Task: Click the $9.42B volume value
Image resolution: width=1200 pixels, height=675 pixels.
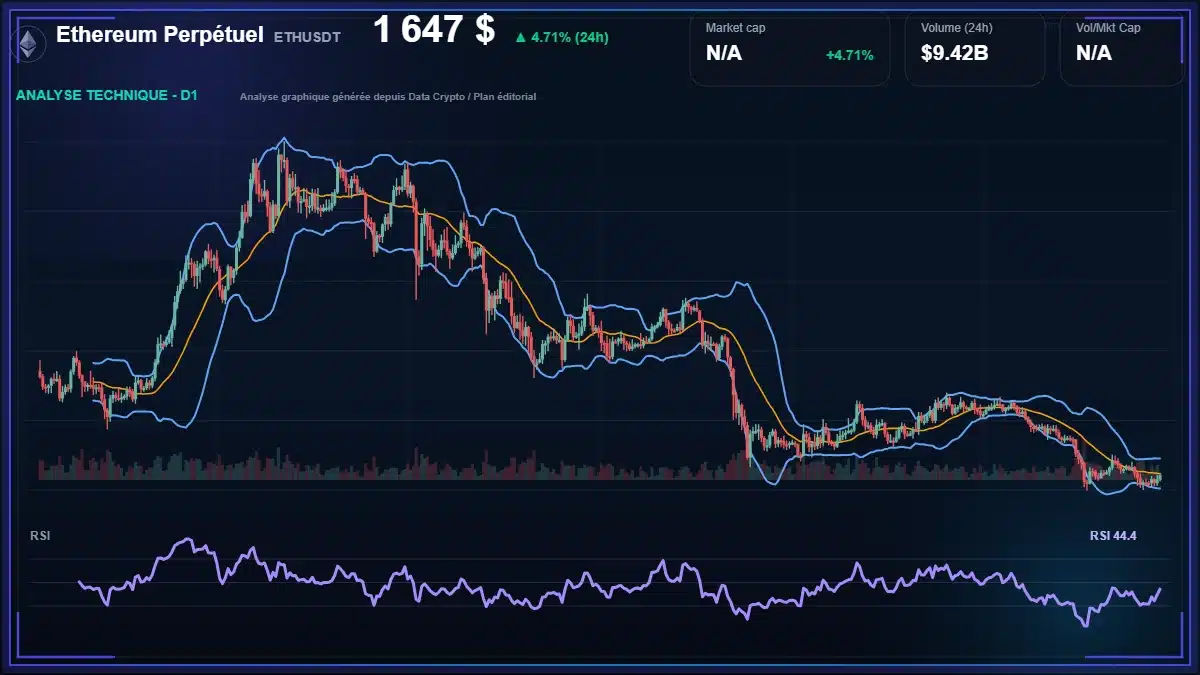Action: point(955,53)
